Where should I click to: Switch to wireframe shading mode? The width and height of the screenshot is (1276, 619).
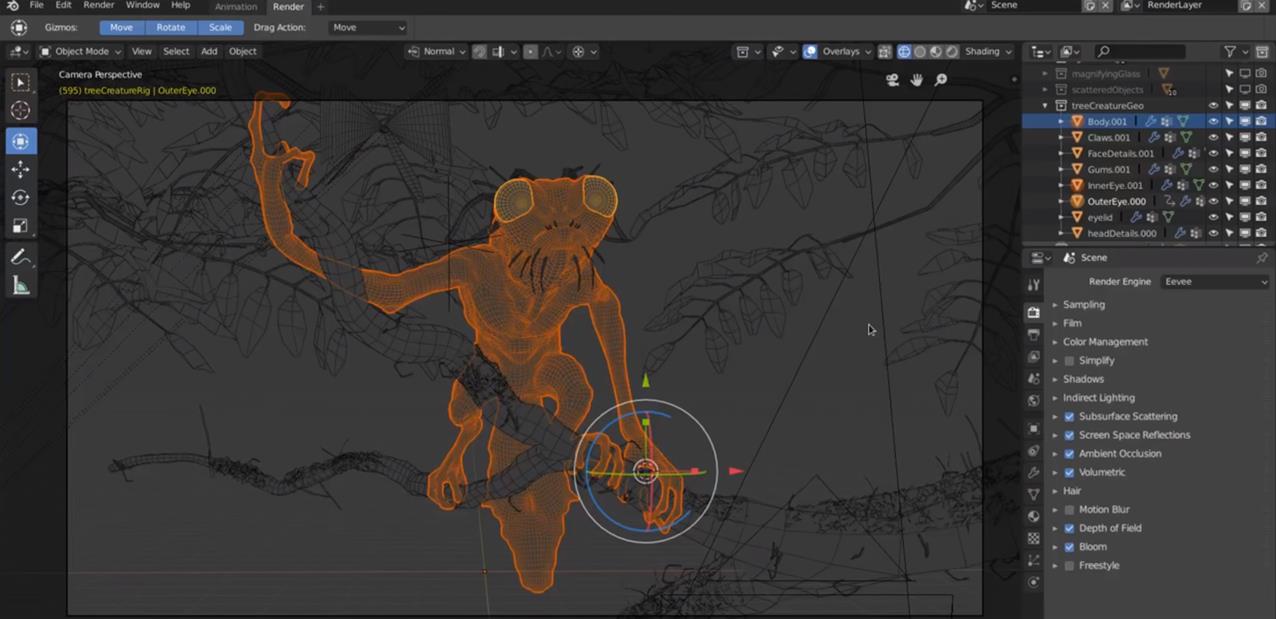tap(904, 52)
